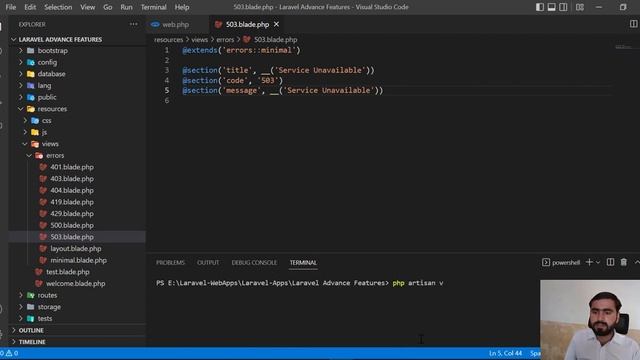The height and width of the screenshot is (360, 640).
Task: Split the terminal
Action: coord(610,262)
